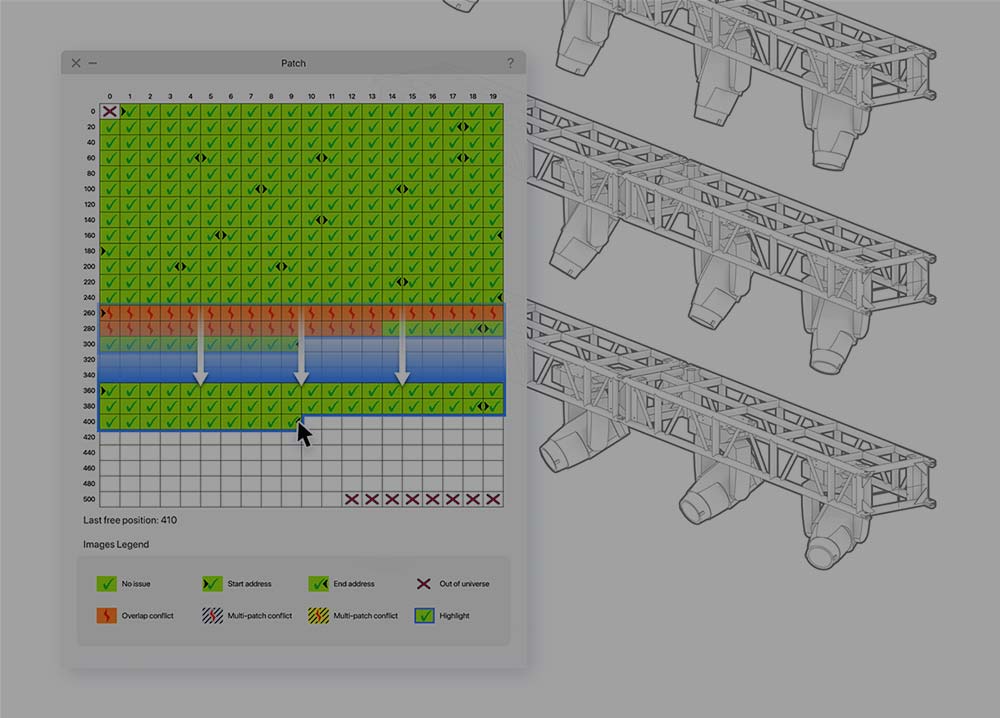1000x718 pixels.
Task: Click the row label 260
Action: [89, 312]
